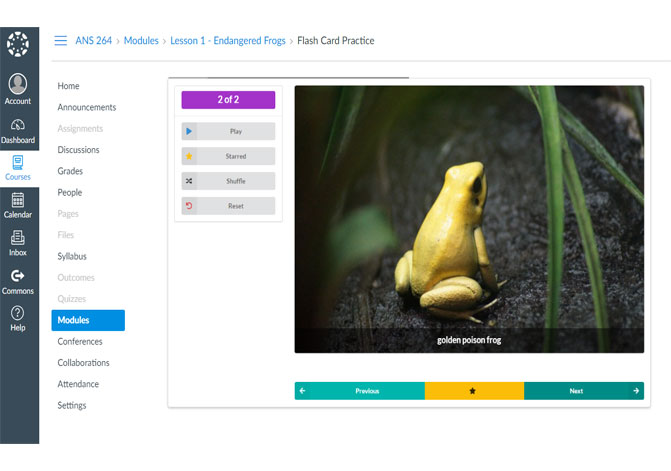This screenshot has height=471, width=671.
Task: Open People in course menu
Action: click(70, 193)
